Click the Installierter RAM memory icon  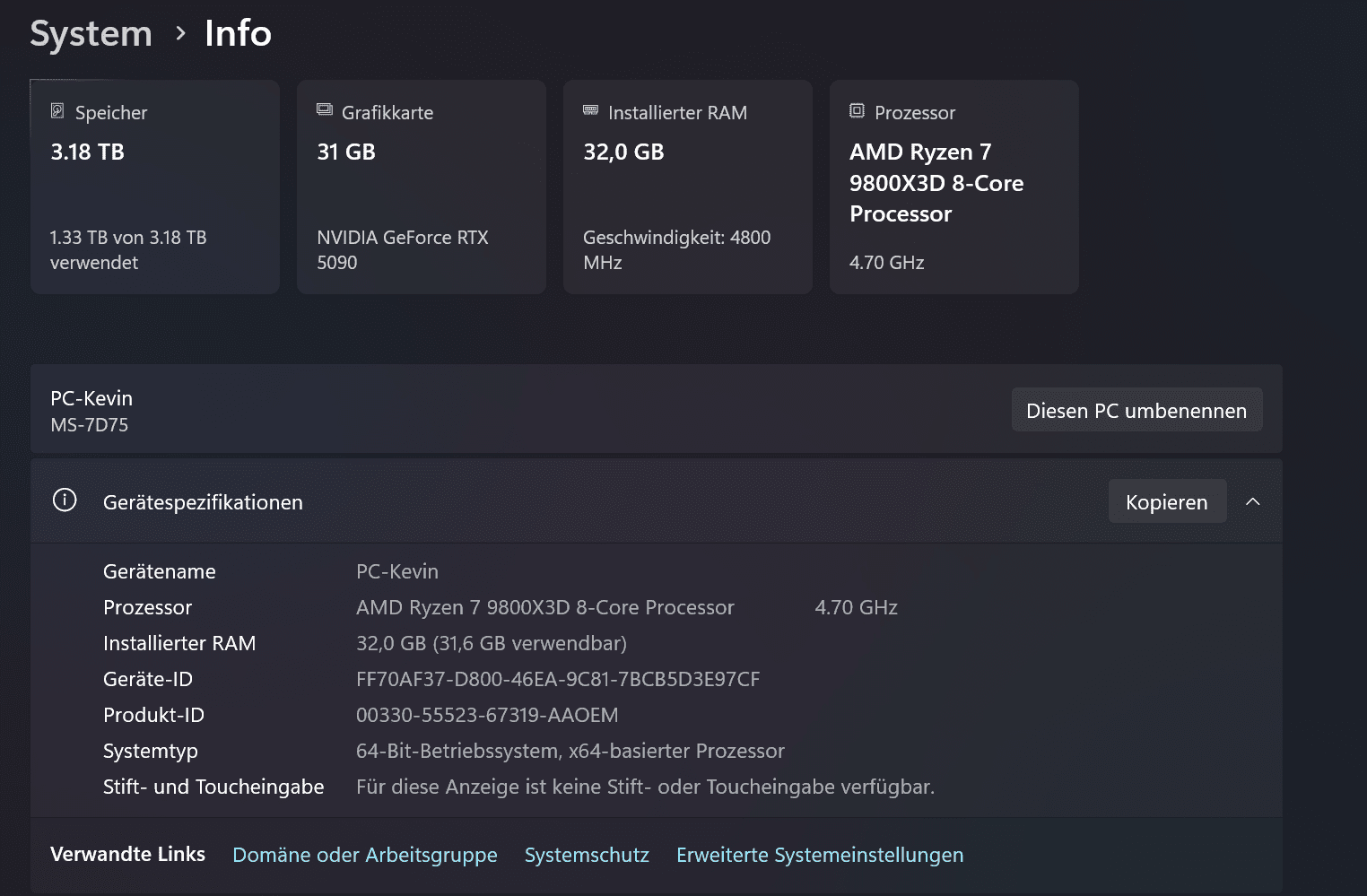[x=590, y=110]
